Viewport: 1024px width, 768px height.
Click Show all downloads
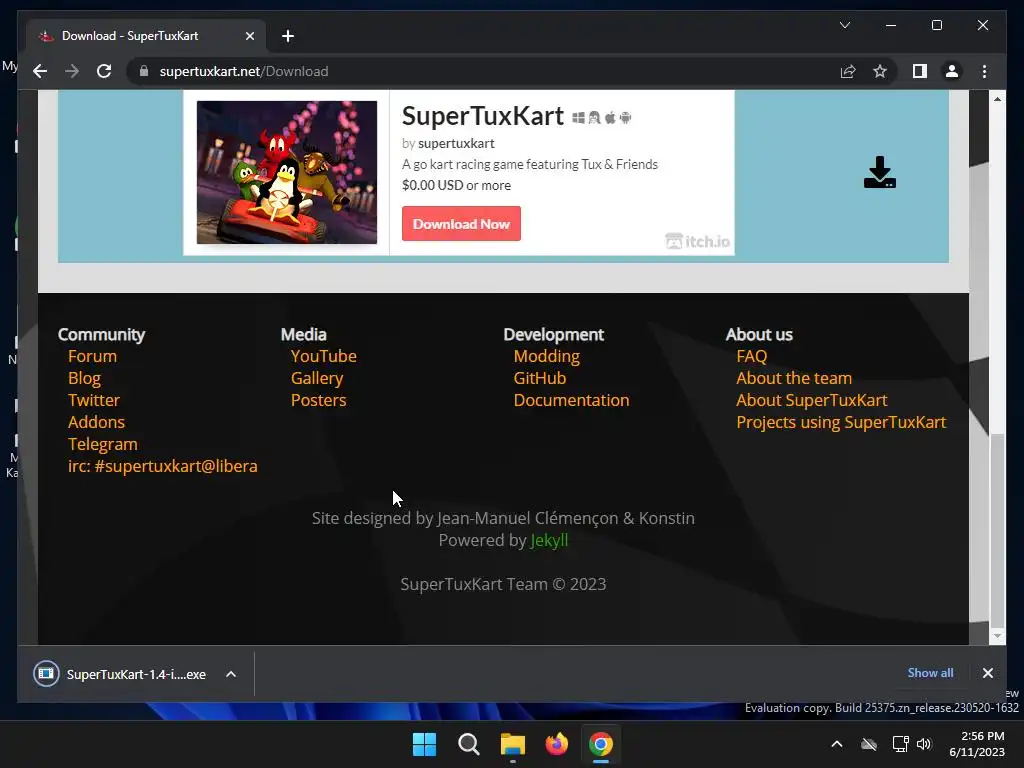click(x=930, y=673)
